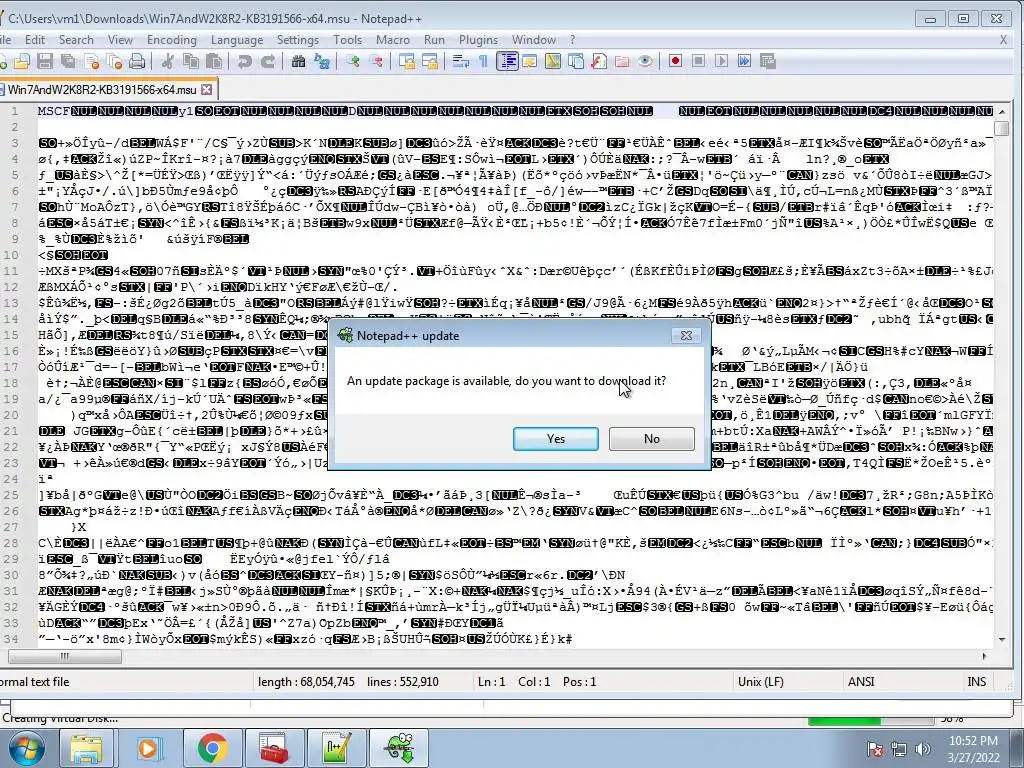Click the Playback macro icon

pyautogui.click(x=722, y=61)
